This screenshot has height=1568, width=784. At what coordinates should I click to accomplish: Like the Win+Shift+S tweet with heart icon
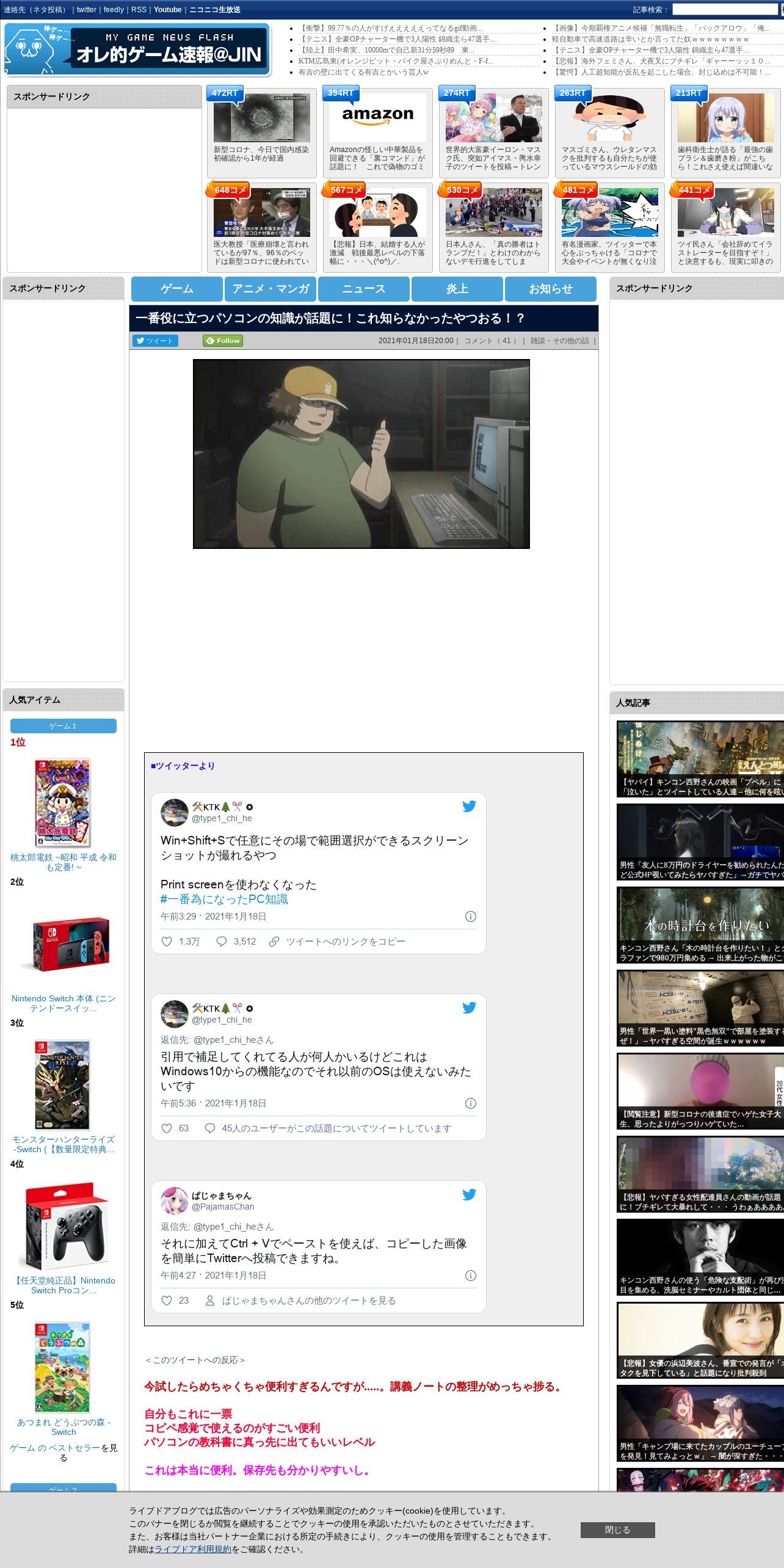(x=166, y=942)
